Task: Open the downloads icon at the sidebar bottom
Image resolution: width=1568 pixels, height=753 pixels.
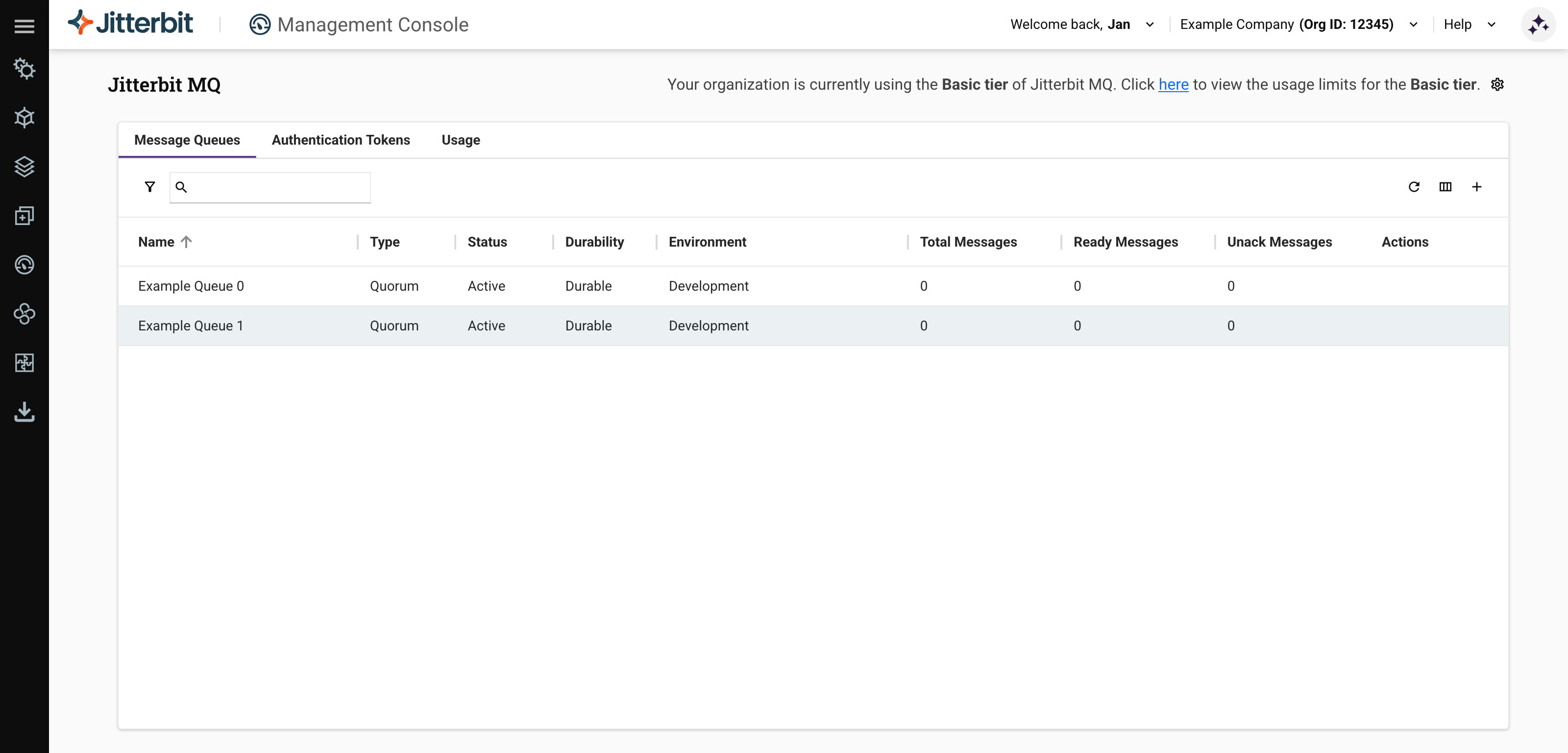Action: 24,412
